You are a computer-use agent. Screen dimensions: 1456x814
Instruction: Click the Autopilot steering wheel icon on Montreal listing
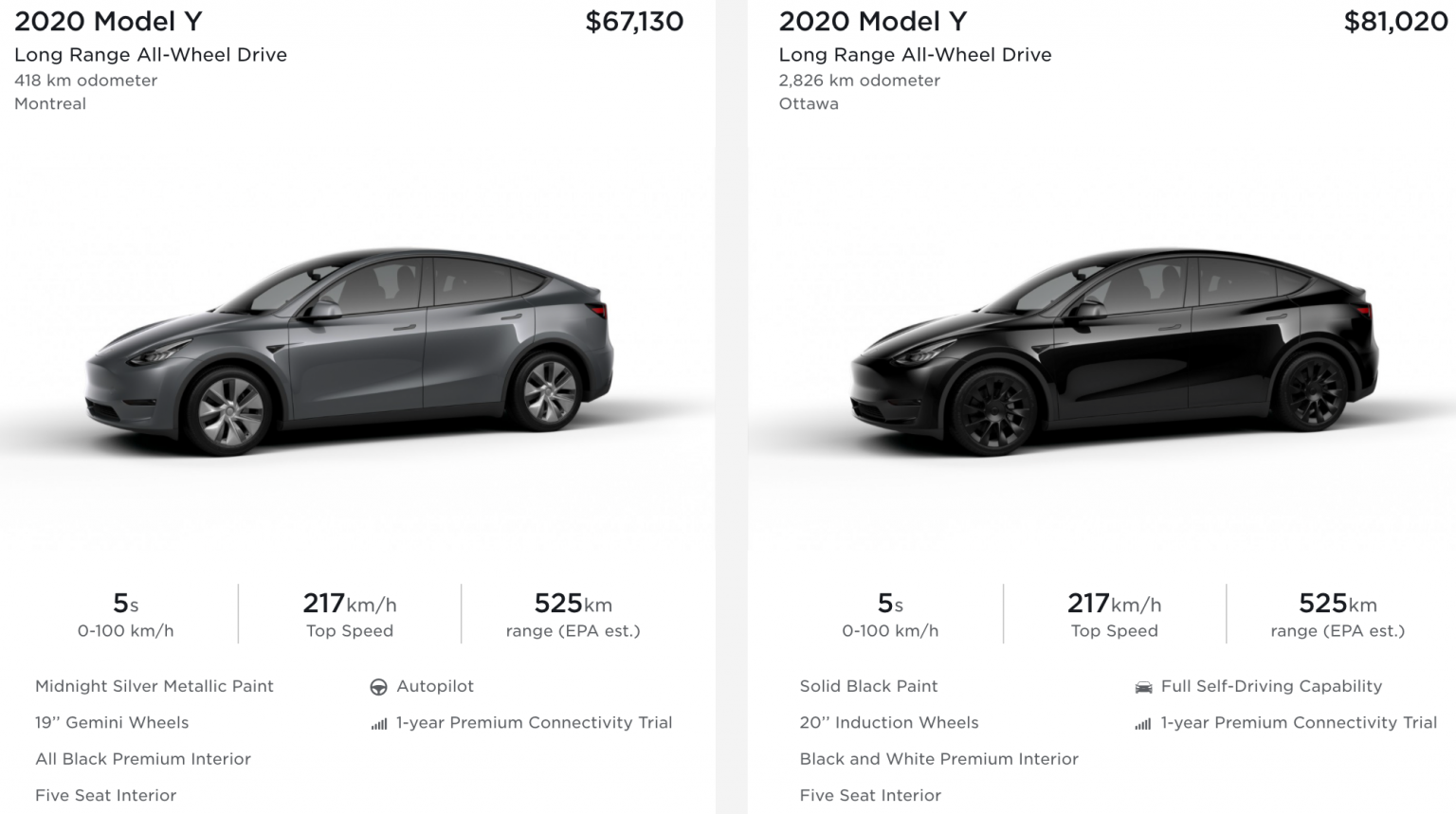(x=380, y=686)
